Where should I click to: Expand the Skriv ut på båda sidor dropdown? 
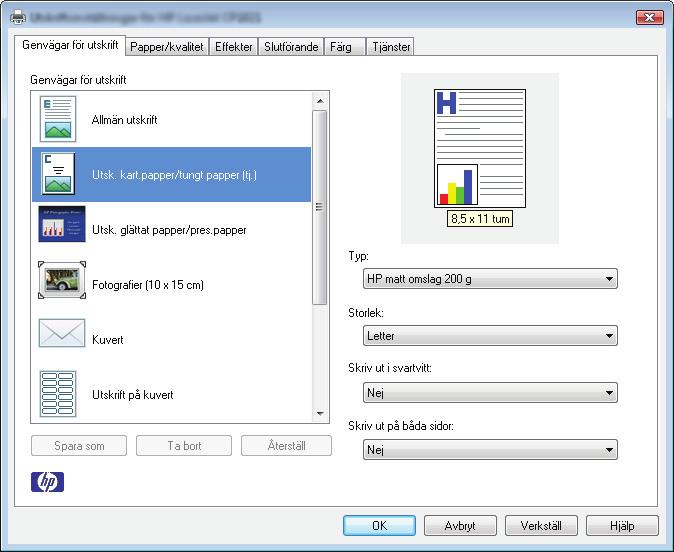(x=490, y=450)
